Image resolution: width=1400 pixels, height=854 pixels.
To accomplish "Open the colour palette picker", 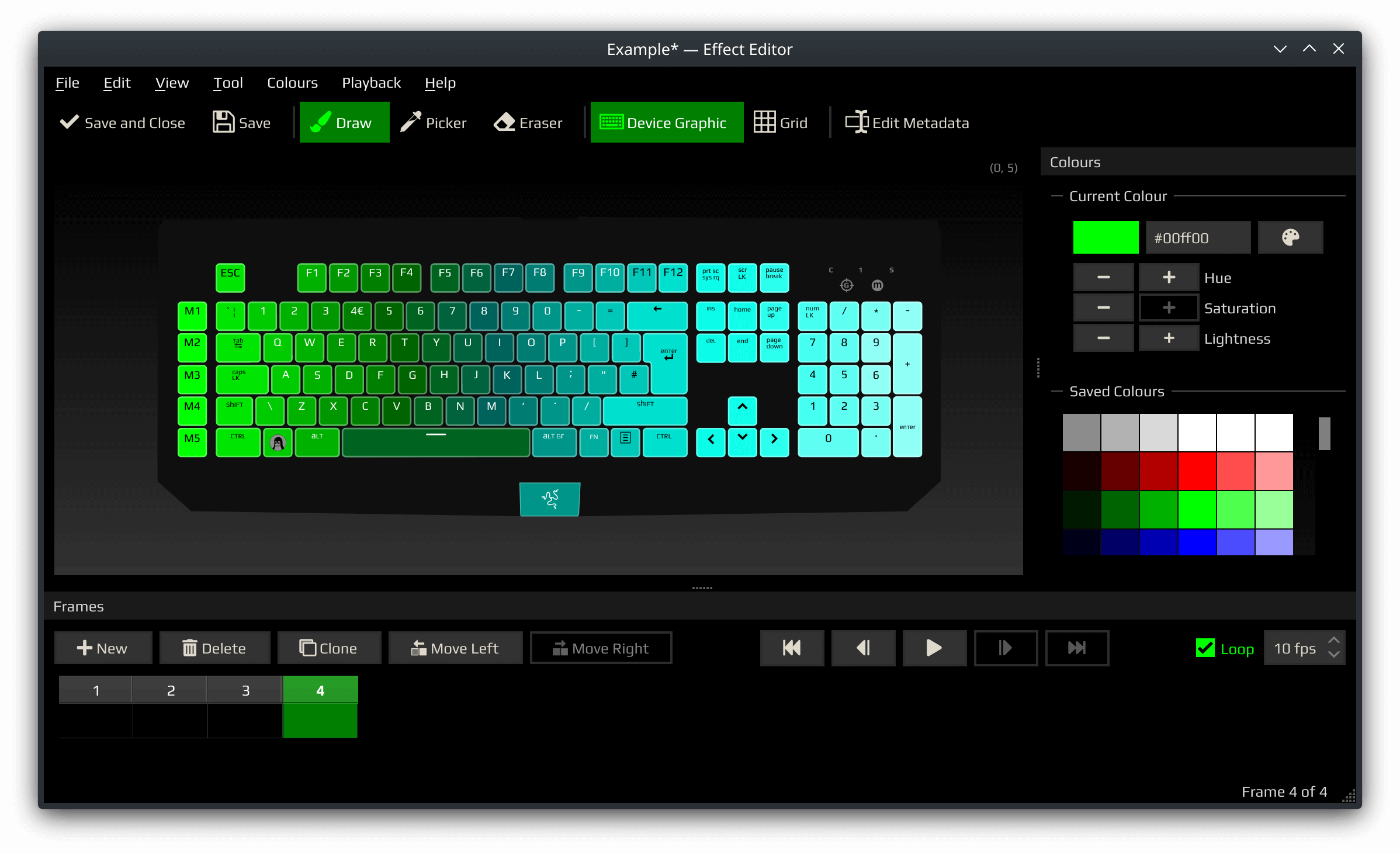I will (x=1291, y=237).
